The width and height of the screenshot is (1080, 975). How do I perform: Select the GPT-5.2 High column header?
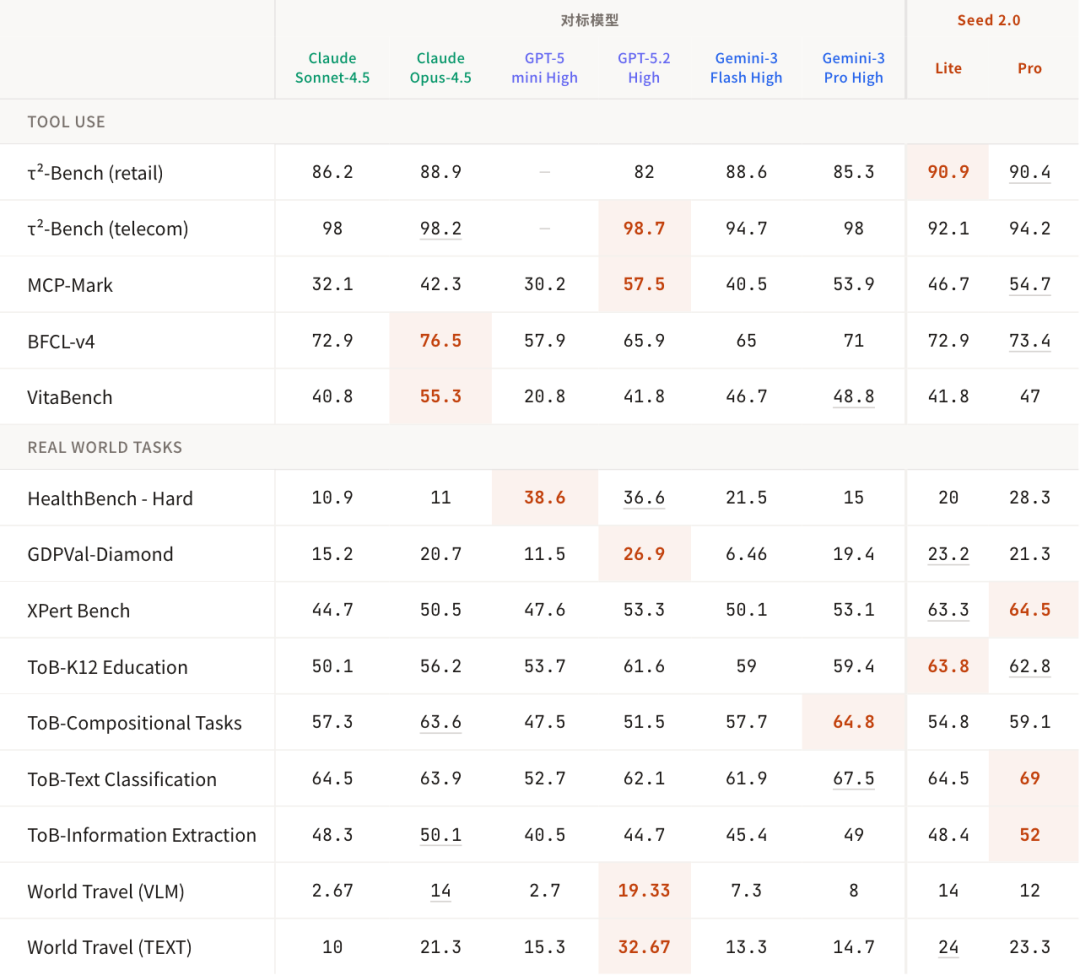[643, 67]
